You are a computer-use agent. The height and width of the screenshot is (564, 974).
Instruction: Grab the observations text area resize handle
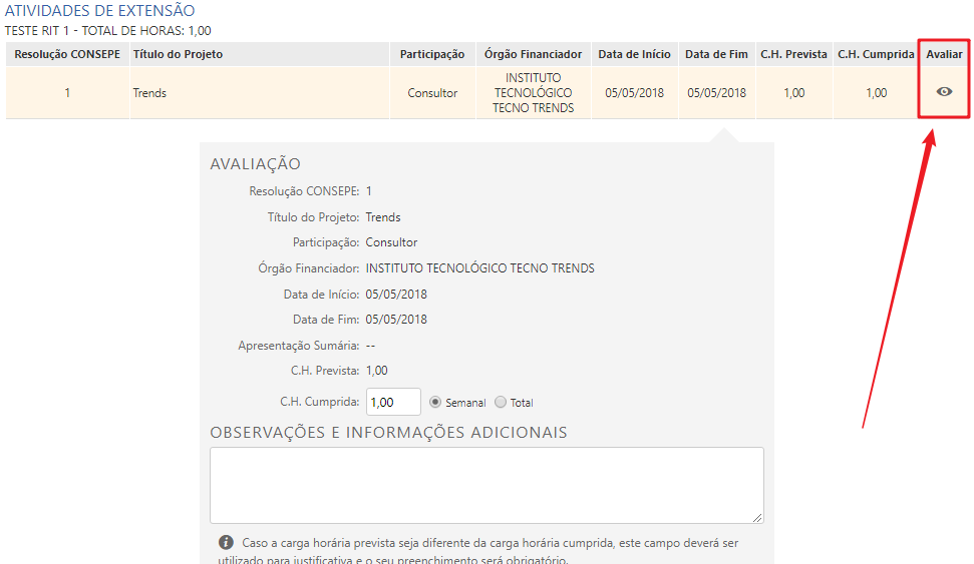(757, 517)
